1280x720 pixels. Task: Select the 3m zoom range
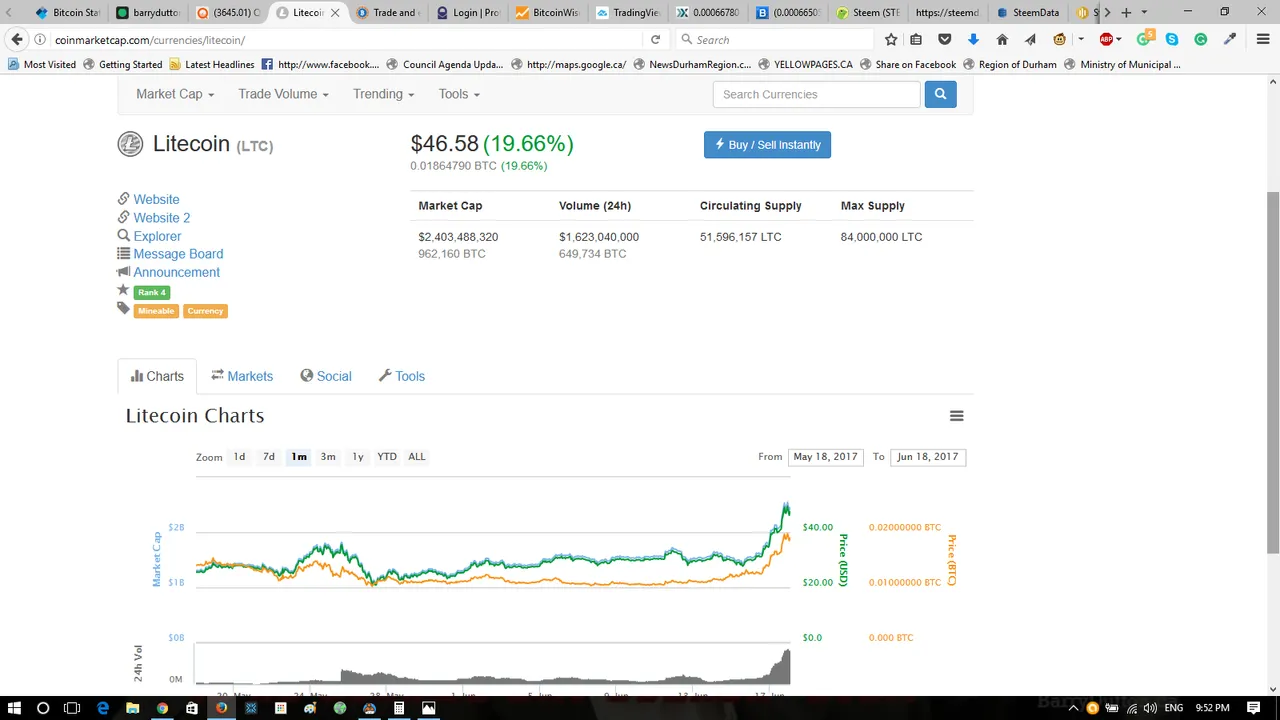point(328,457)
